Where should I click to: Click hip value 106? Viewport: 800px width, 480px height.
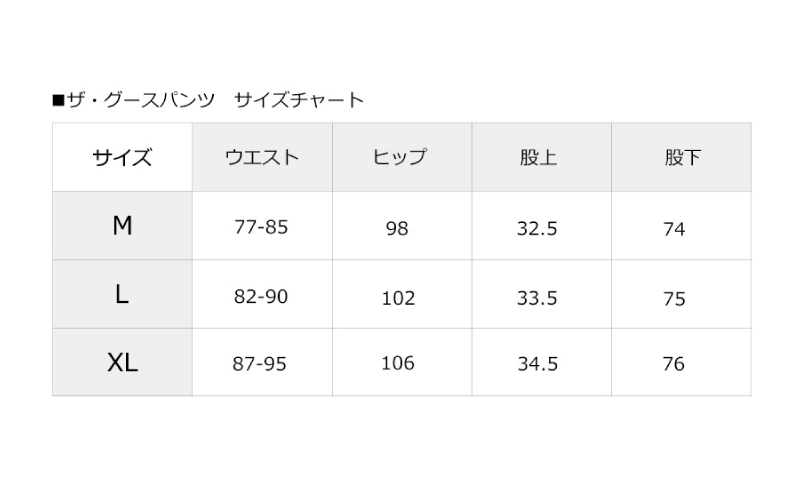point(398,363)
